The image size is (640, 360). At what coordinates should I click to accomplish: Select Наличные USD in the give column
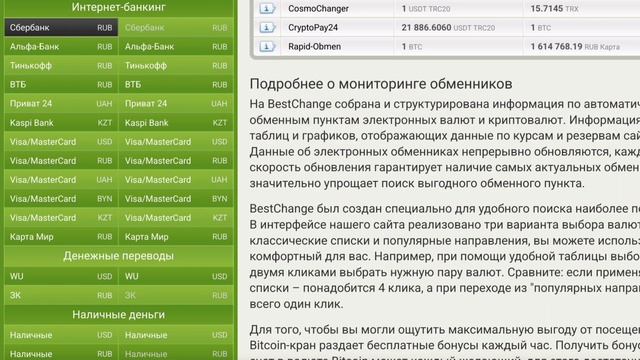(x=61, y=335)
